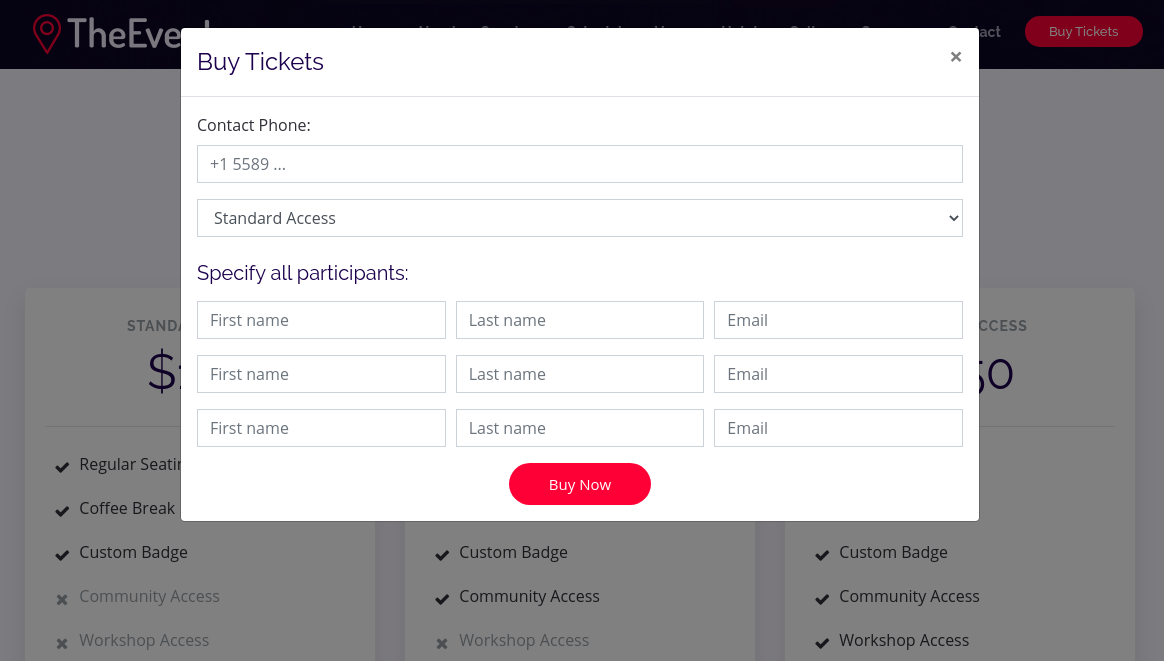Screen dimensions: 1164x661
Task: Click Buy Tickets button in navbar
Action: 1083,32
